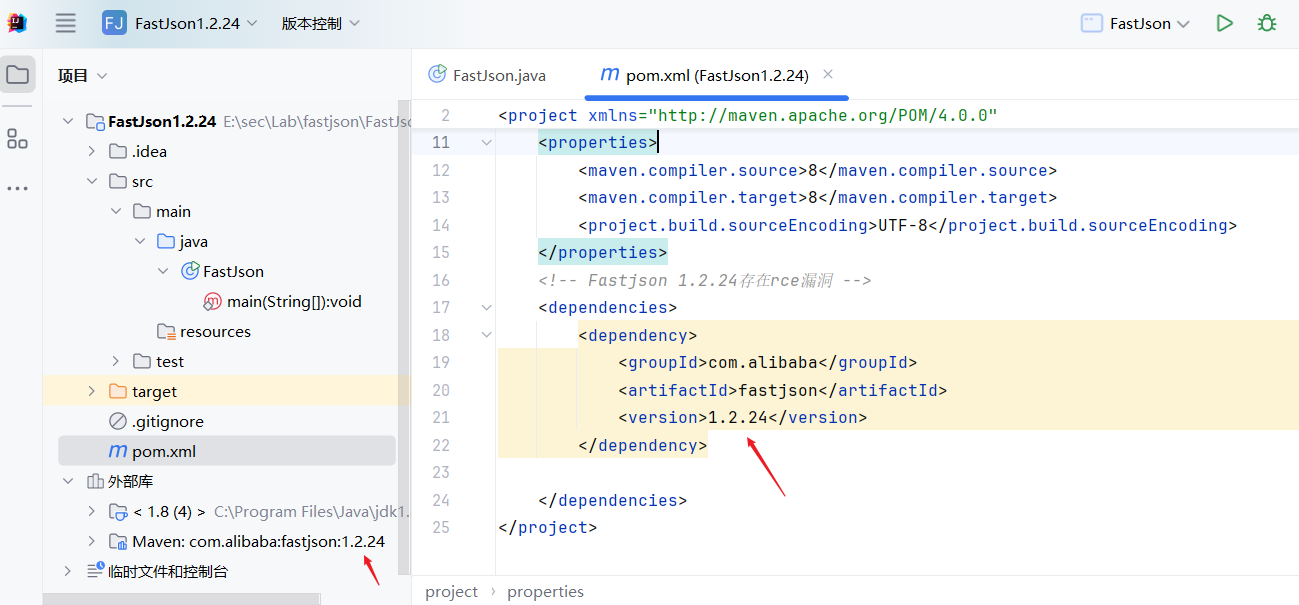Click the FJ project badge icon
The width and height of the screenshot is (1299, 605).
[x=114, y=23]
